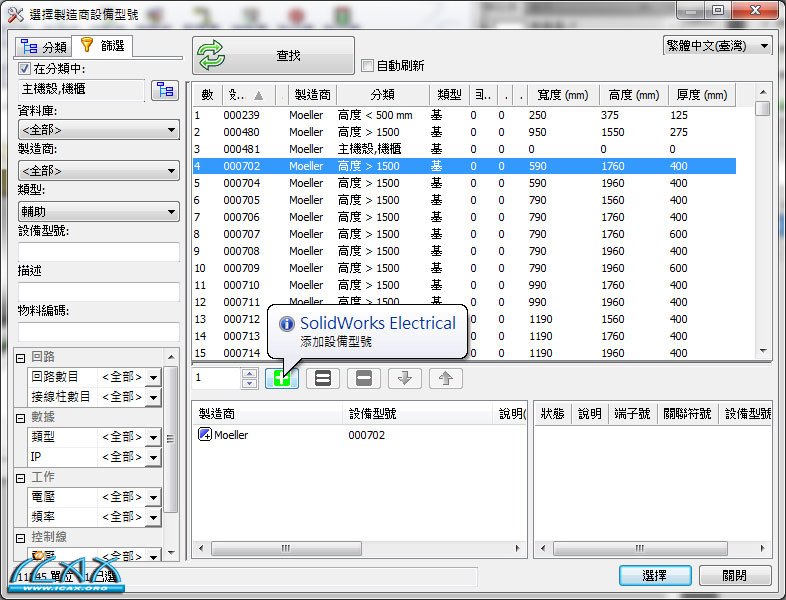Collapse the 回路 filter group
This screenshot has height=600, width=786.
[x=21, y=358]
